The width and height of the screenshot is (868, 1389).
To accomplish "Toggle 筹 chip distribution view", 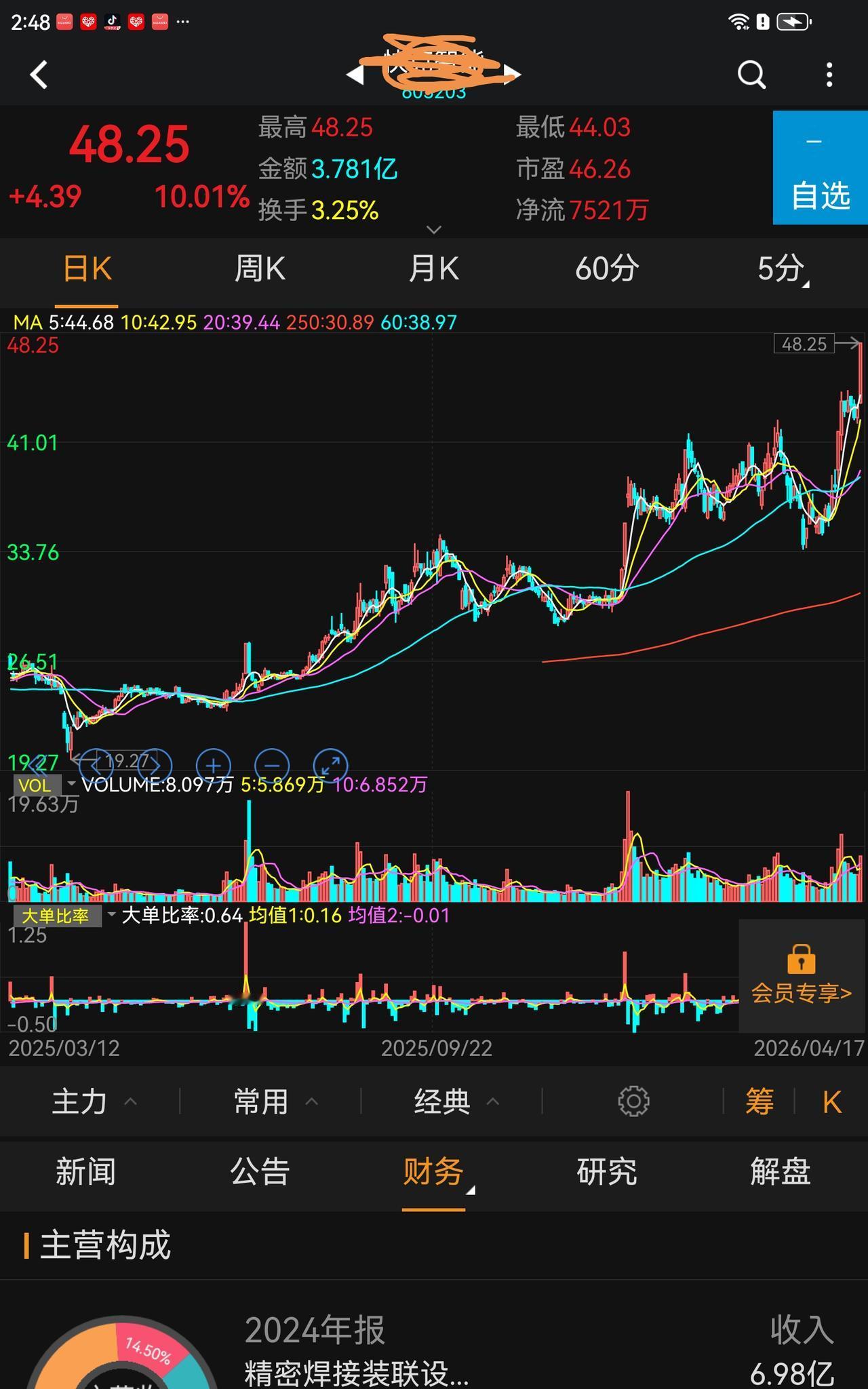I will tap(759, 1101).
